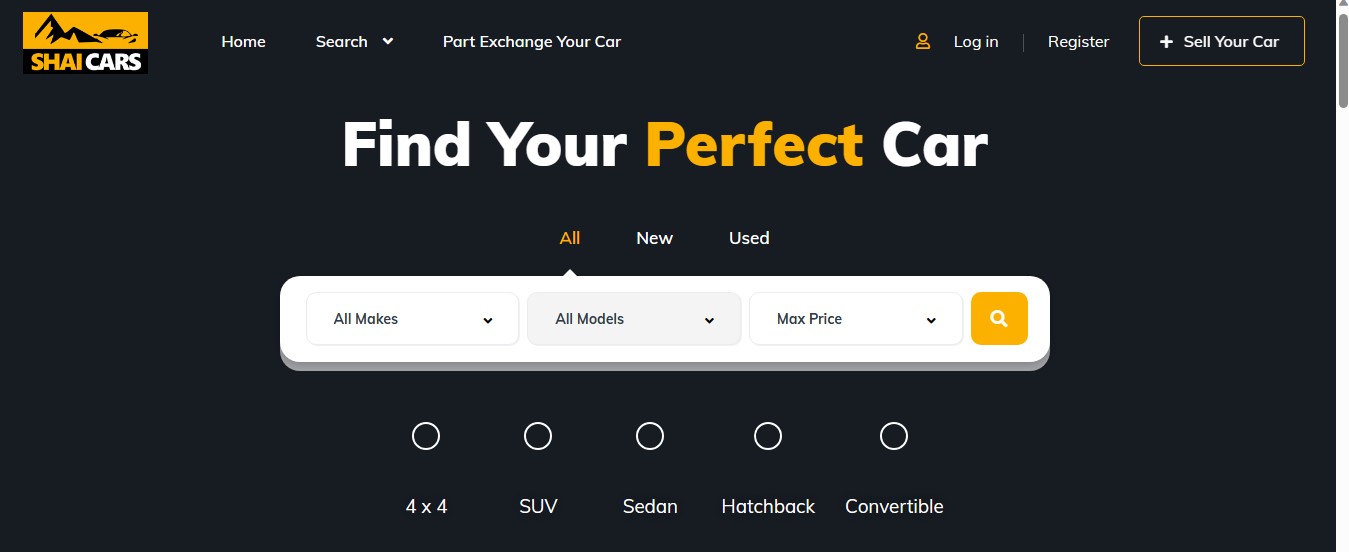The height and width of the screenshot is (552, 1349).
Task: Go to the Home page link
Action: [244, 41]
